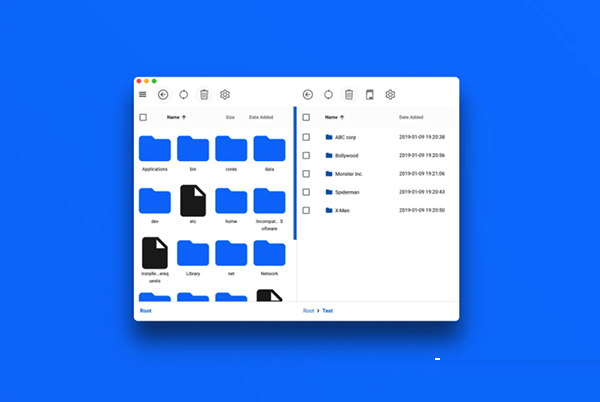Open the net folder
This screenshot has width=600, height=402.
(x=231, y=253)
